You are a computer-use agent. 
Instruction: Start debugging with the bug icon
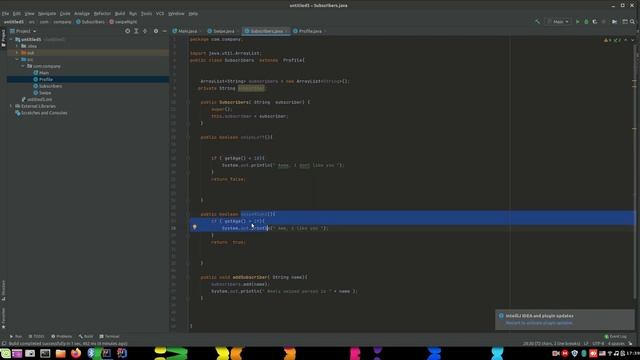point(586,22)
